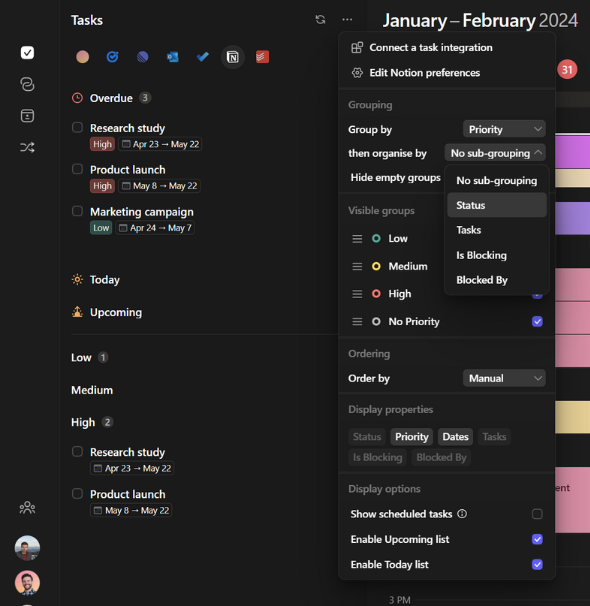Choose Is Blocking sub-grouping option
The width and height of the screenshot is (590, 606).
(496, 255)
